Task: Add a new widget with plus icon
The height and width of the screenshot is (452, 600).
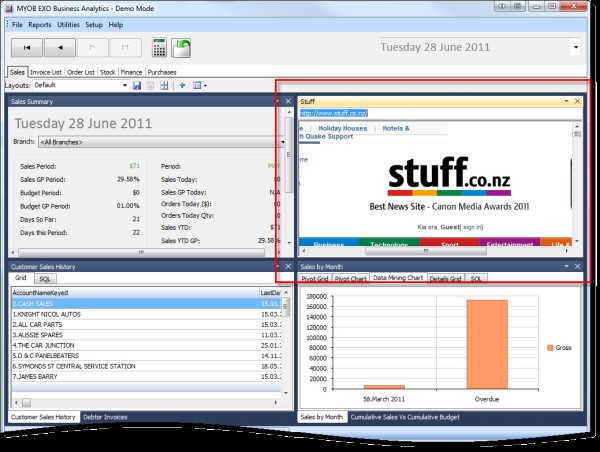Action: tap(182, 85)
